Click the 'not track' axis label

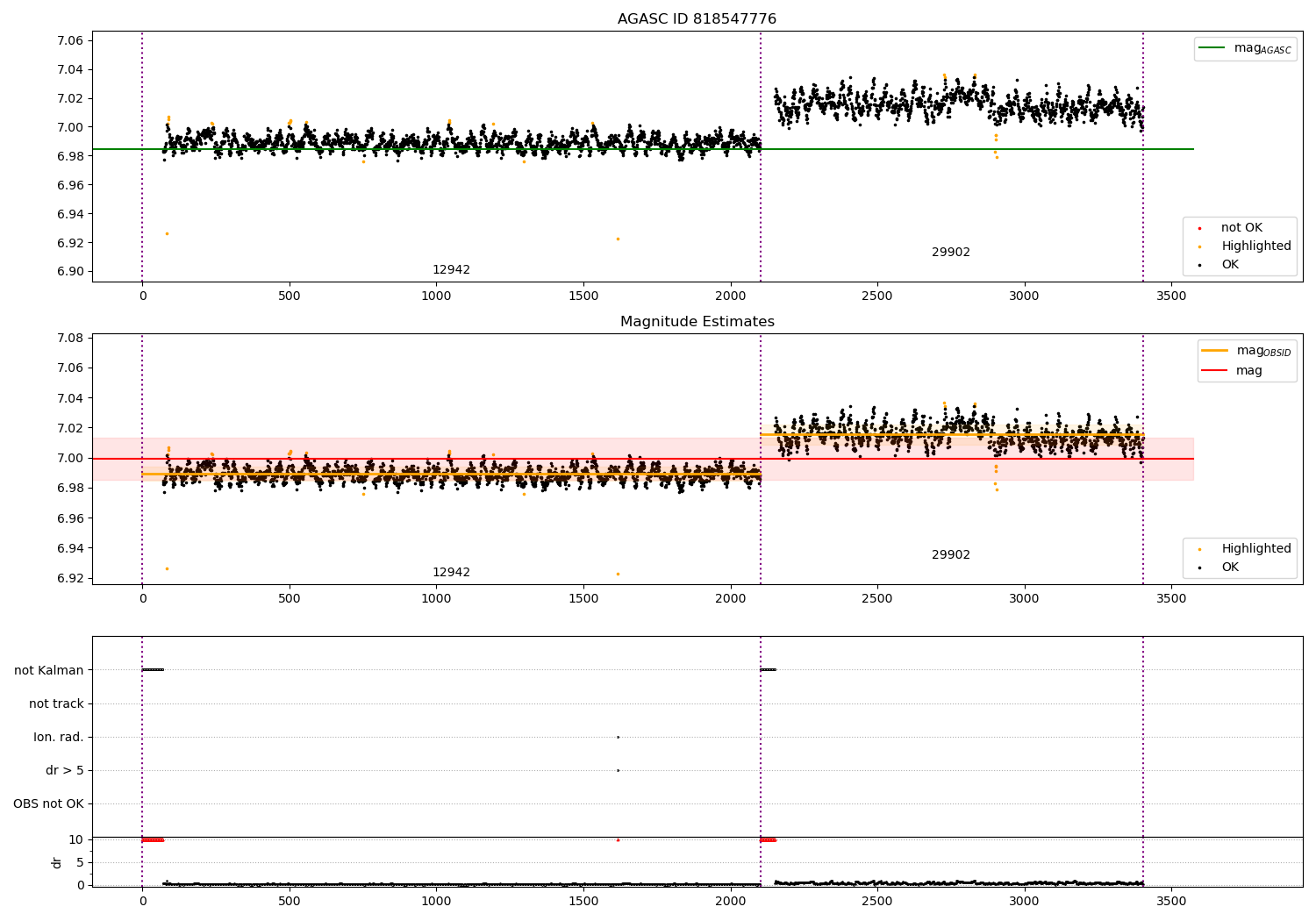point(56,704)
